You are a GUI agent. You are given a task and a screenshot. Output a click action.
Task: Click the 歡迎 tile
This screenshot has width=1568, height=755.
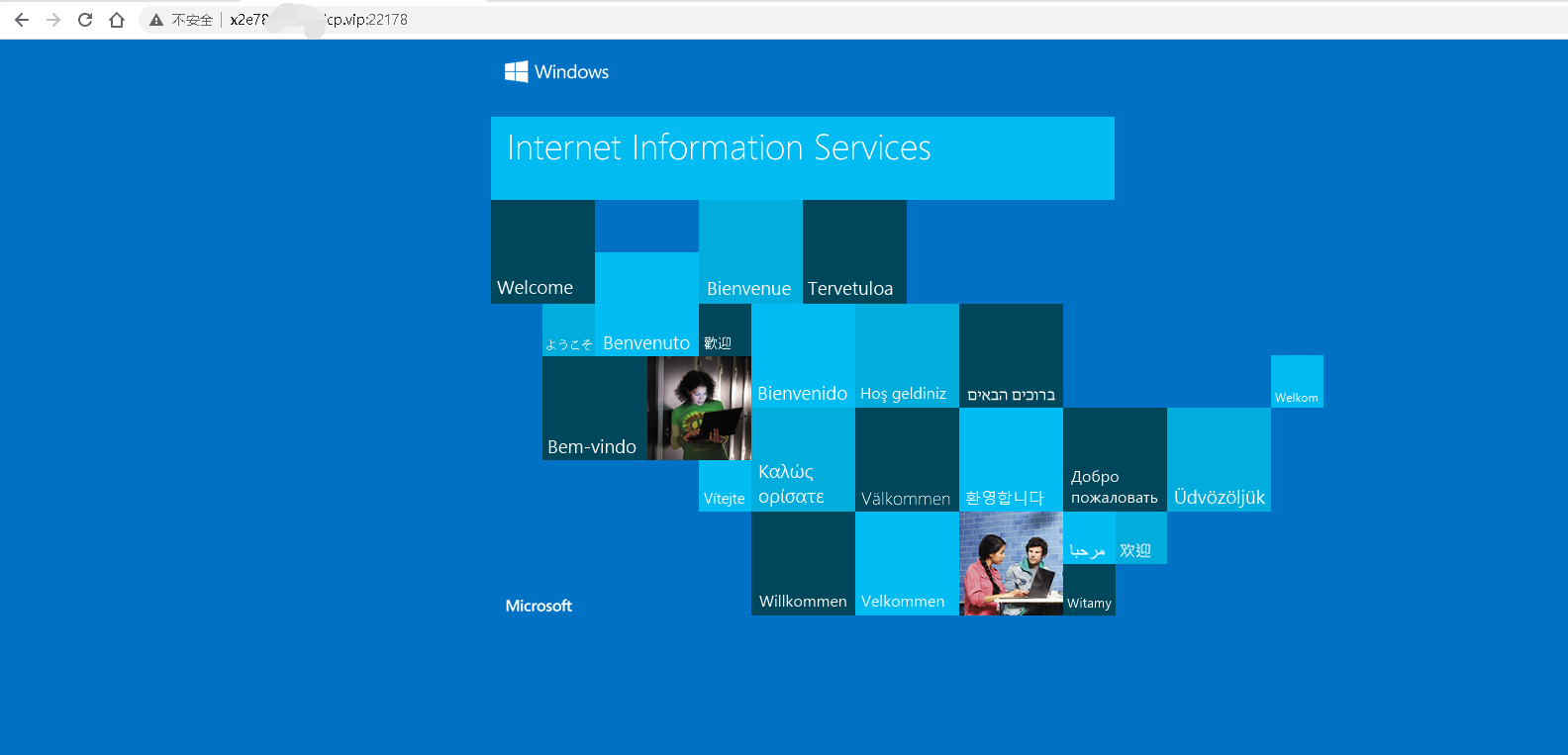pyautogui.click(x=725, y=330)
